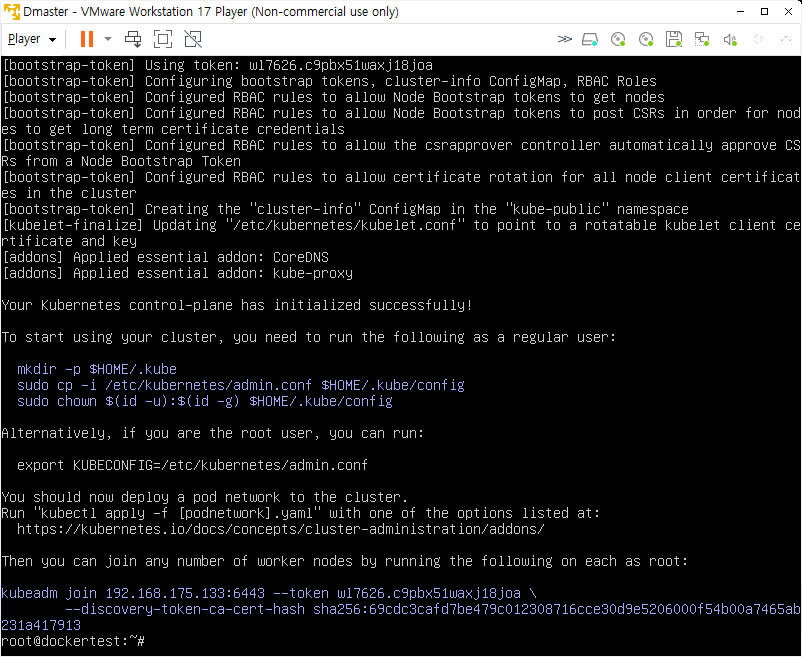This screenshot has height=657, width=802.
Task: Click the 'Applied essential addon: kube-proxy' line
Action: click(x=177, y=273)
